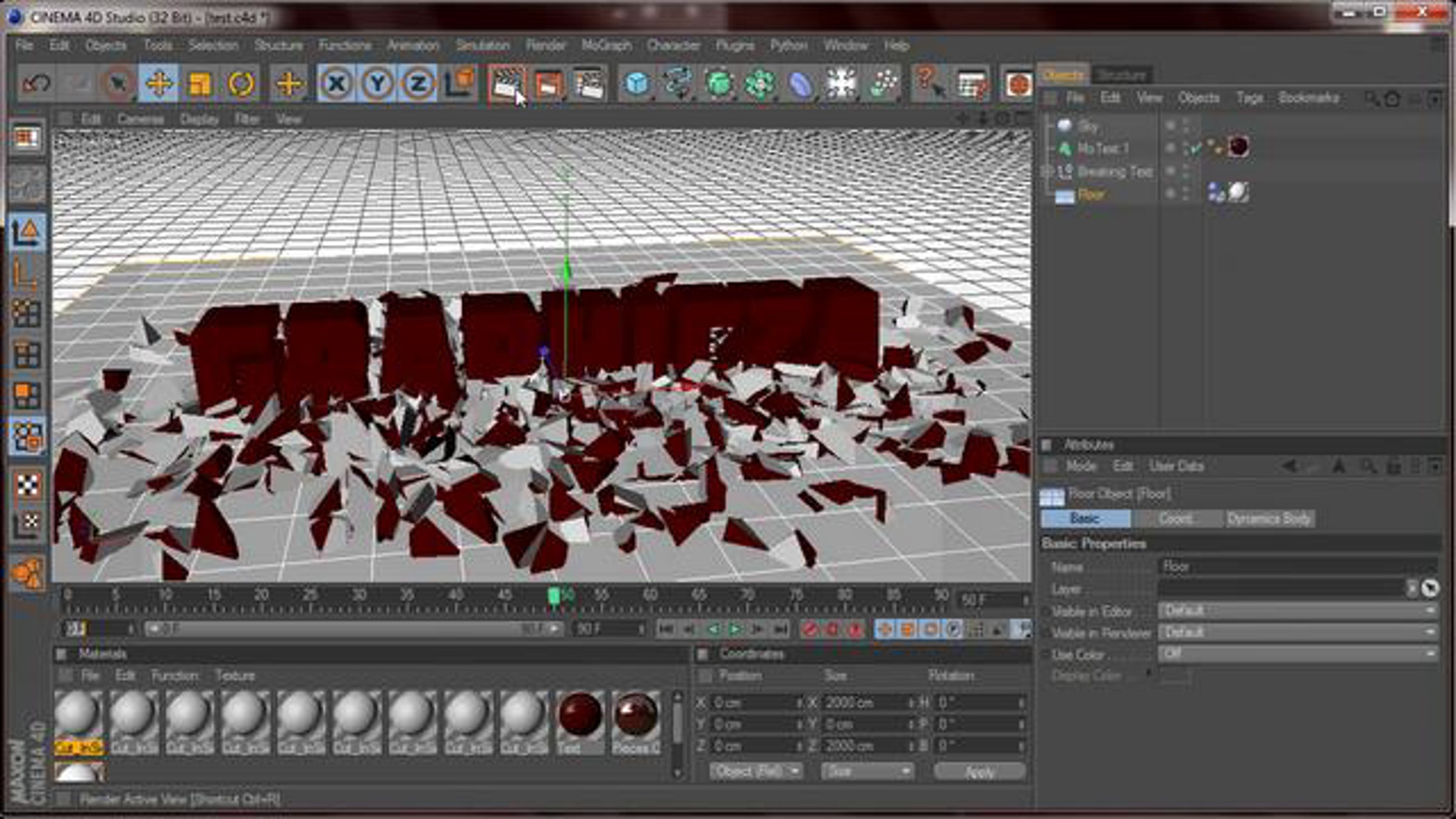Image resolution: width=1456 pixels, height=819 pixels.
Task: Click the green timeline playhead at frame 50
Action: tap(553, 596)
